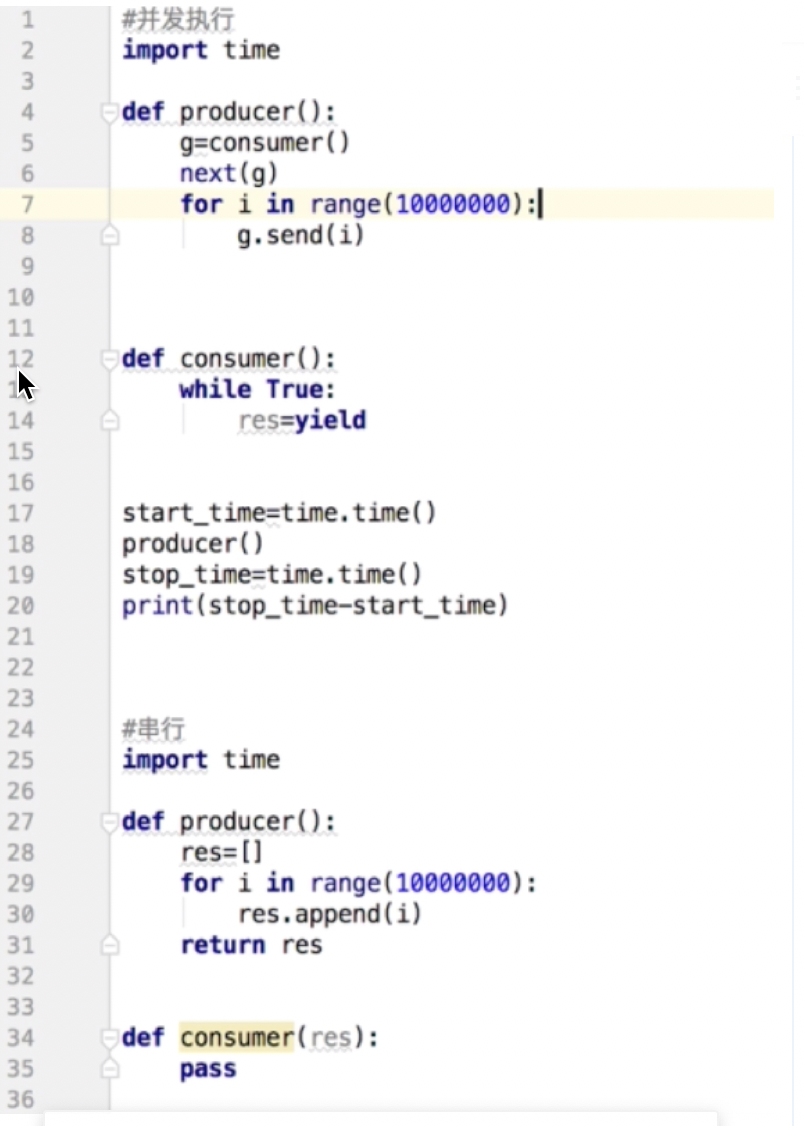Viewport: 804px width, 1126px height.
Task: Click fold end marker on g.send(i) line
Action: (x=109, y=236)
